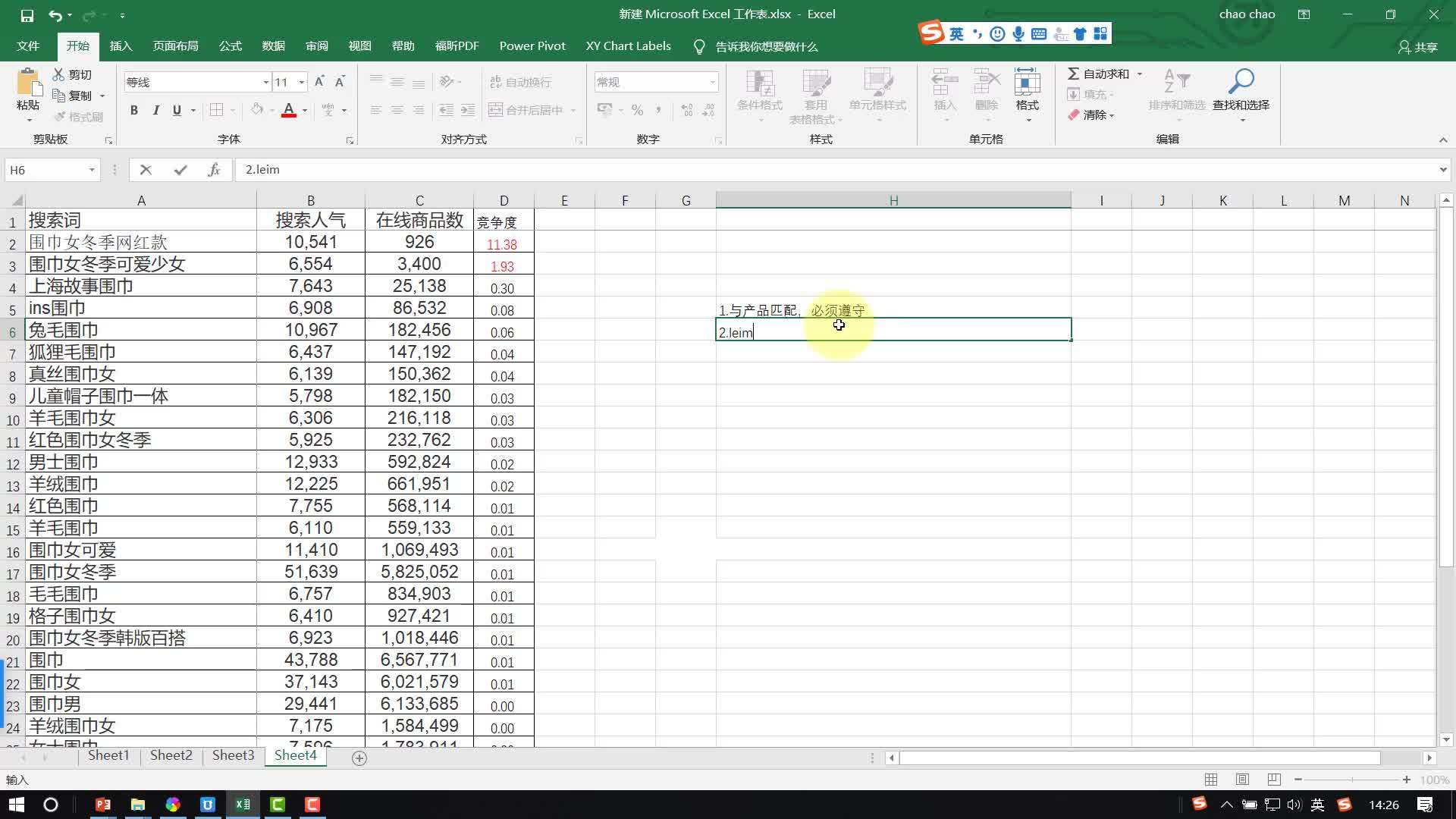Toggle Italic formatting button
The image size is (1456, 819).
tap(155, 110)
